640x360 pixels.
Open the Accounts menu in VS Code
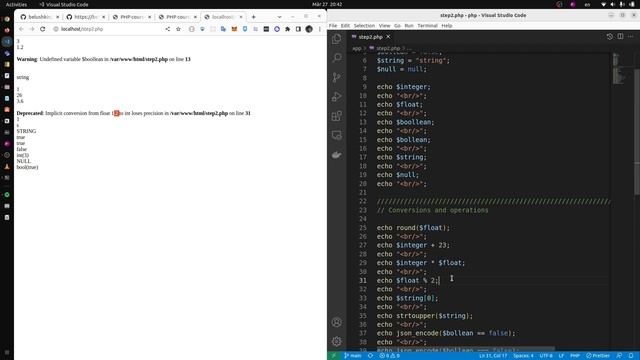pos(337,322)
